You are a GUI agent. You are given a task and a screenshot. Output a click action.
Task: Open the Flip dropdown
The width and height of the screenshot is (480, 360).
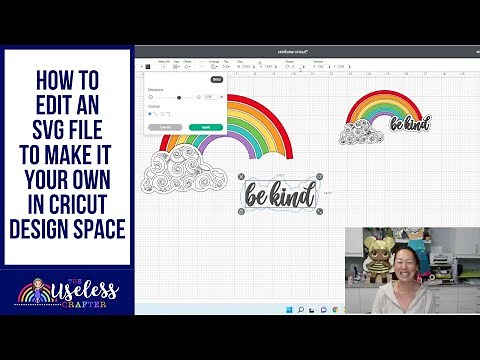pos(226,67)
